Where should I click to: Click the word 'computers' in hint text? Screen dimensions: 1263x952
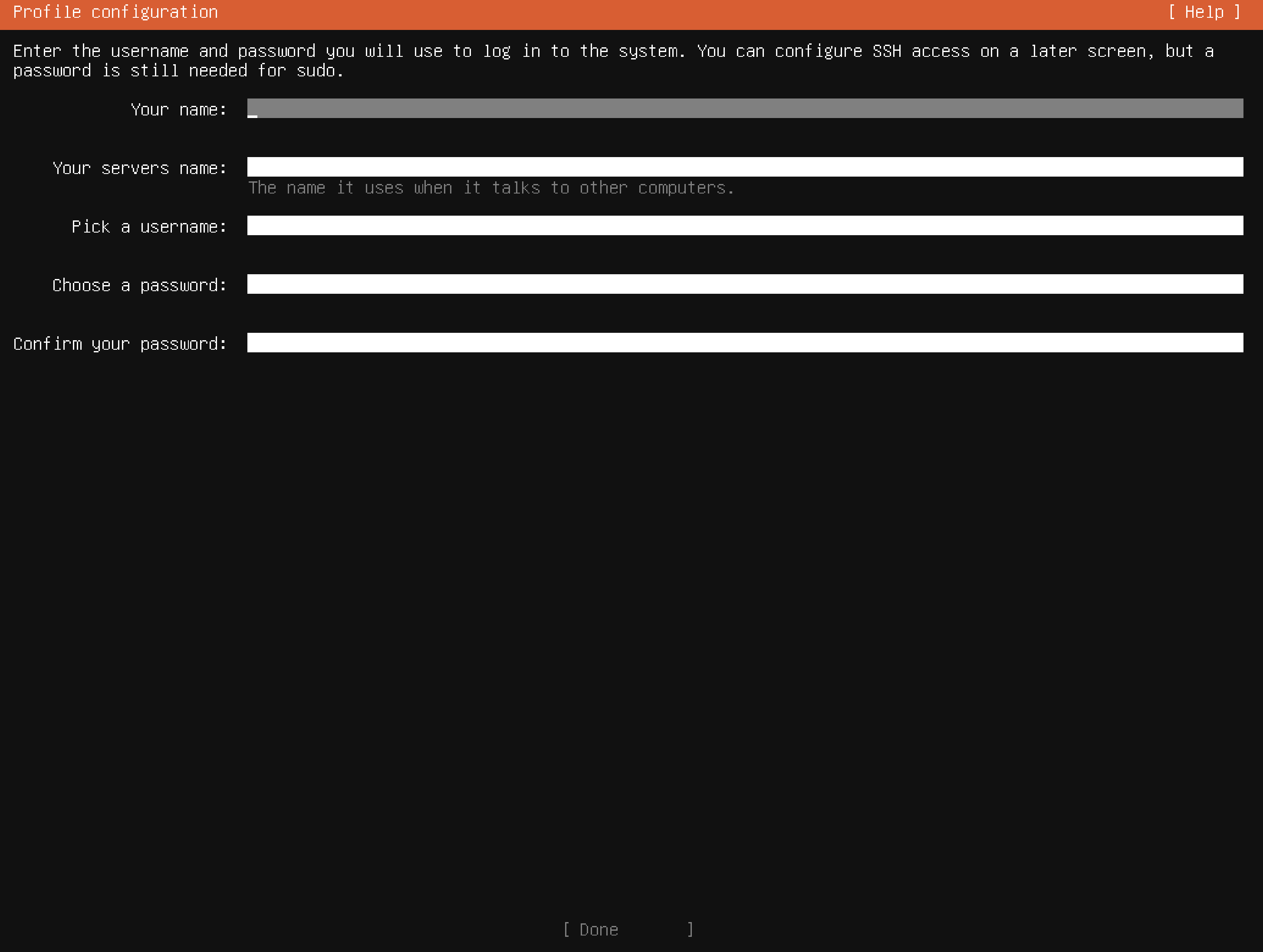pyautogui.click(x=682, y=188)
